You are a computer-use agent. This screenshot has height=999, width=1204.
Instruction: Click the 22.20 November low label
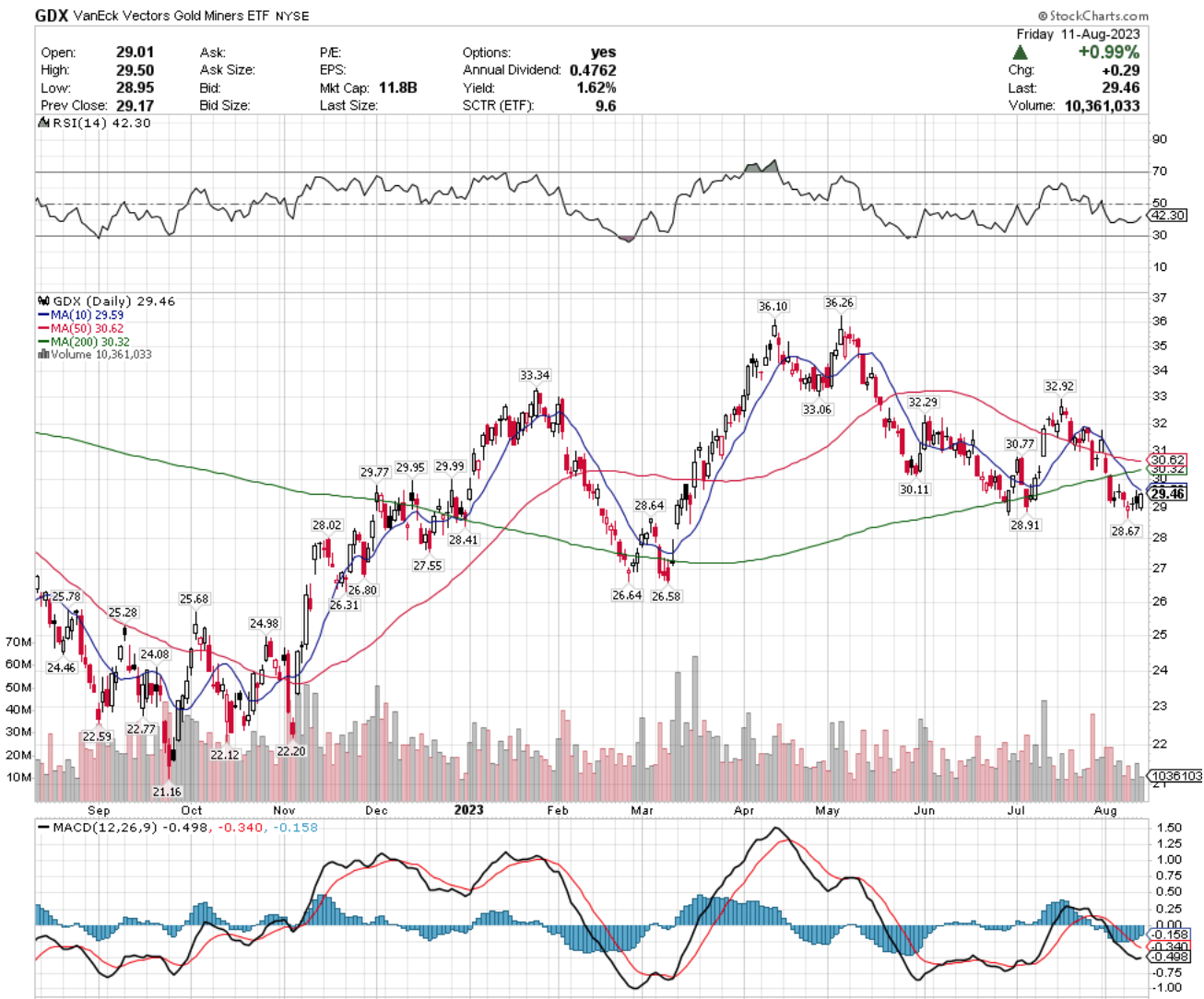click(x=290, y=752)
